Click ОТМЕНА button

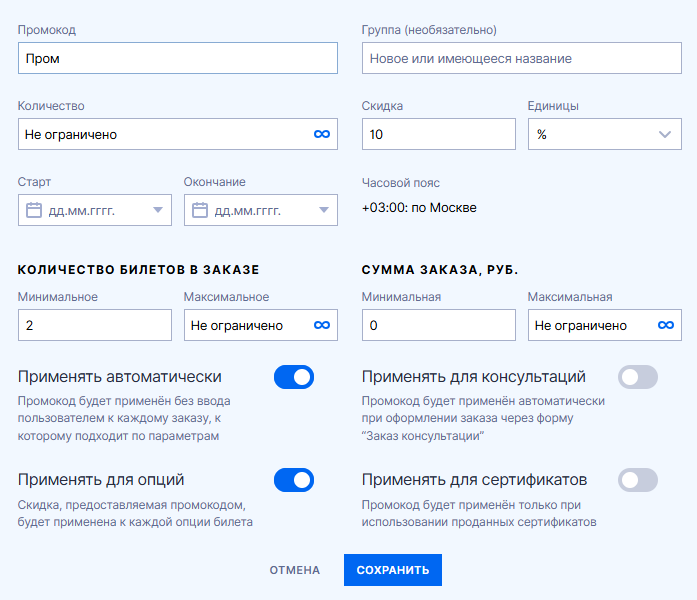pos(295,570)
